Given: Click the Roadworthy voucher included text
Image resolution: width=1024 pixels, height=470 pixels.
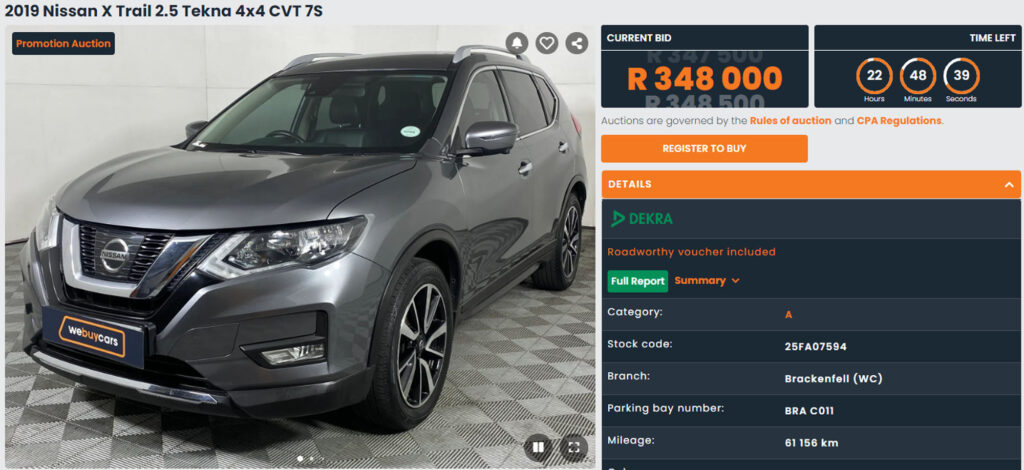Looking at the screenshot, I should [x=692, y=252].
